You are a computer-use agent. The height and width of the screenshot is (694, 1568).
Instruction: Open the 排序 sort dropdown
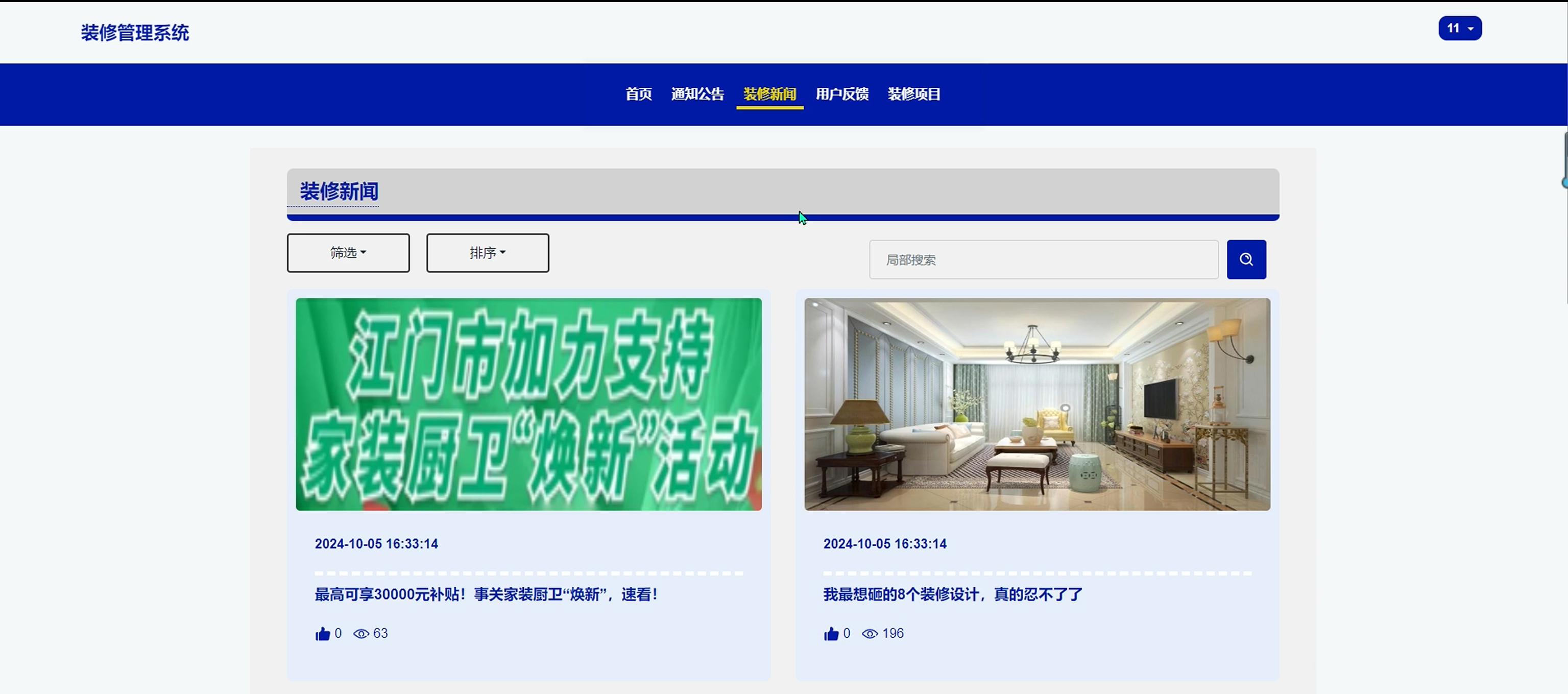[x=488, y=253]
